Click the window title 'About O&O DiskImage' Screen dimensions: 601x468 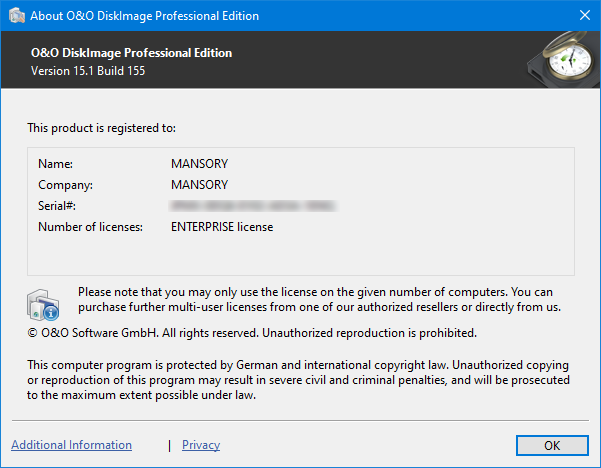[145, 16]
